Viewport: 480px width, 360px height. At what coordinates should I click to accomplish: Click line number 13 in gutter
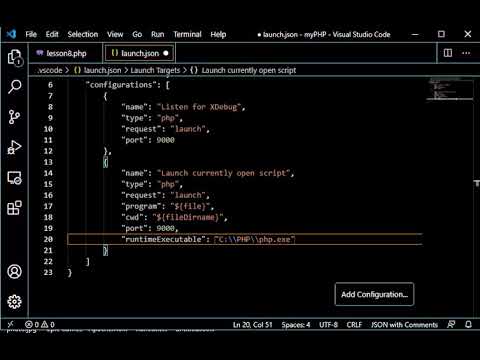click(x=48, y=162)
